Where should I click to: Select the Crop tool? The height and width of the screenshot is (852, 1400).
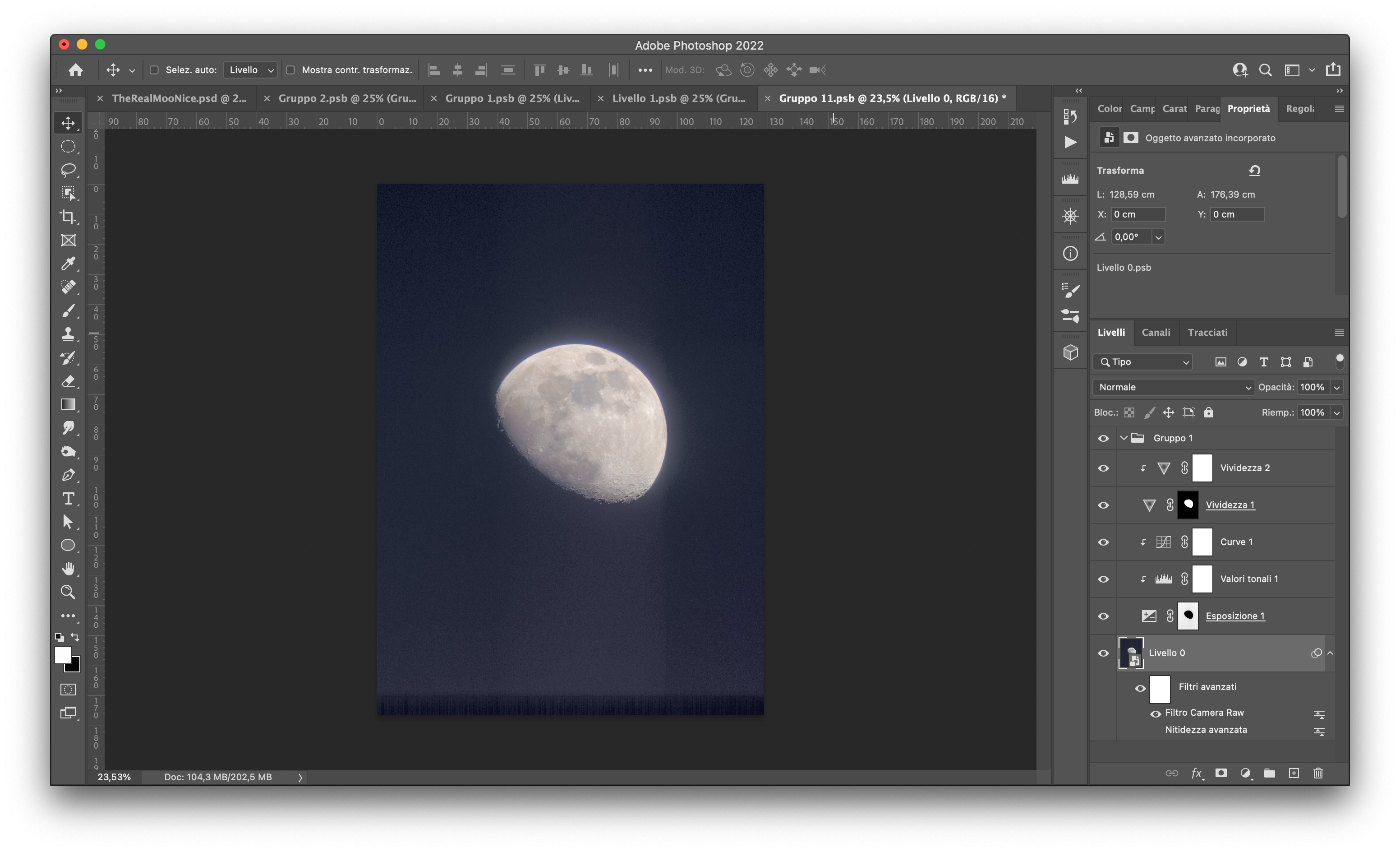(68, 217)
